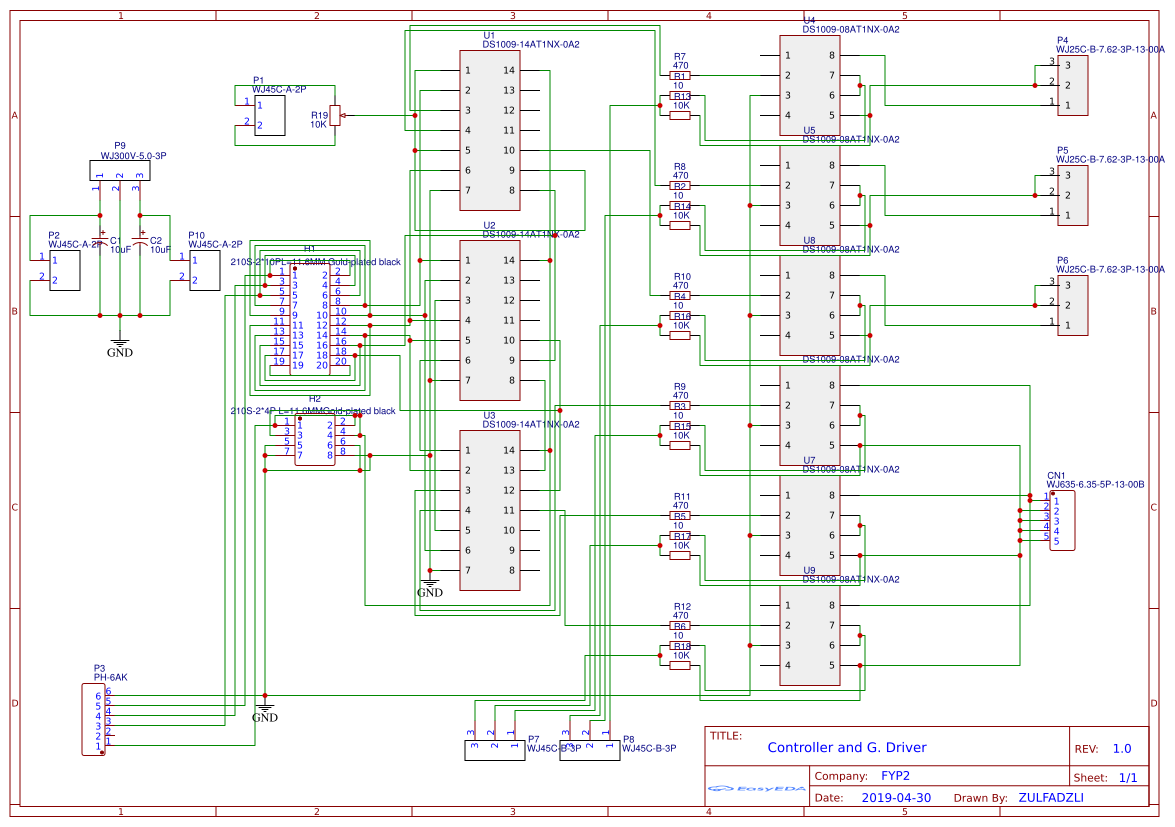Viewport: 1175px width, 827px height.
Task: Select the U9 8-pin driver IC
Action: (809, 635)
